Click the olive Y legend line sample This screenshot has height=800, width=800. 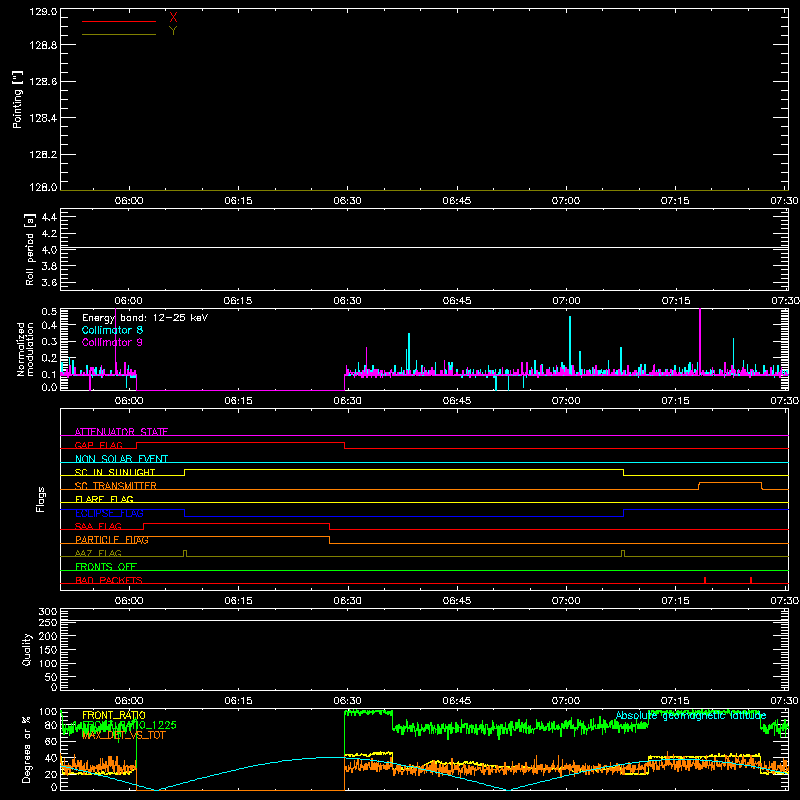tap(119, 35)
